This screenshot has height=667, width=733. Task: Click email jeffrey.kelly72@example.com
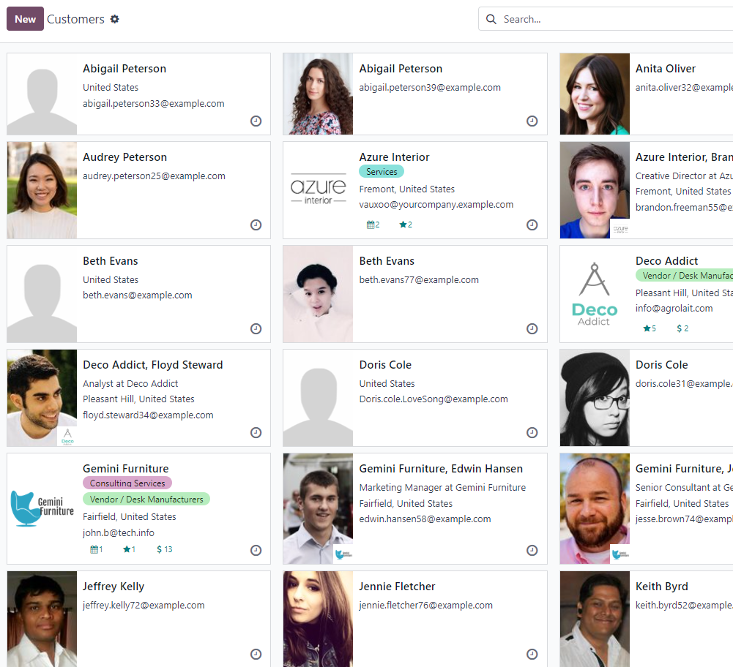pyautogui.click(x=144, y=605)
